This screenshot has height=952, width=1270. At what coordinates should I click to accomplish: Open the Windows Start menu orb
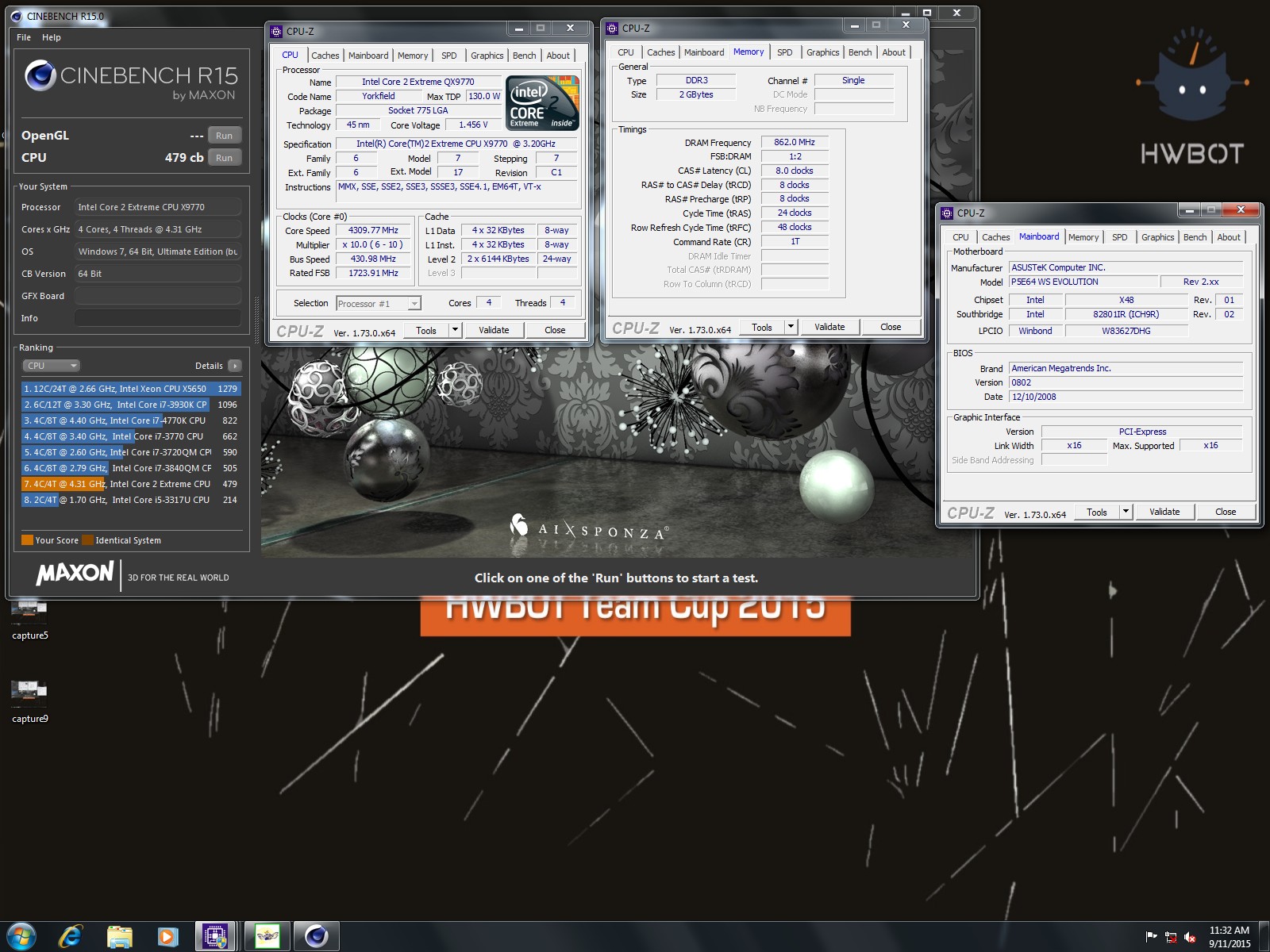tap(21, 936)
